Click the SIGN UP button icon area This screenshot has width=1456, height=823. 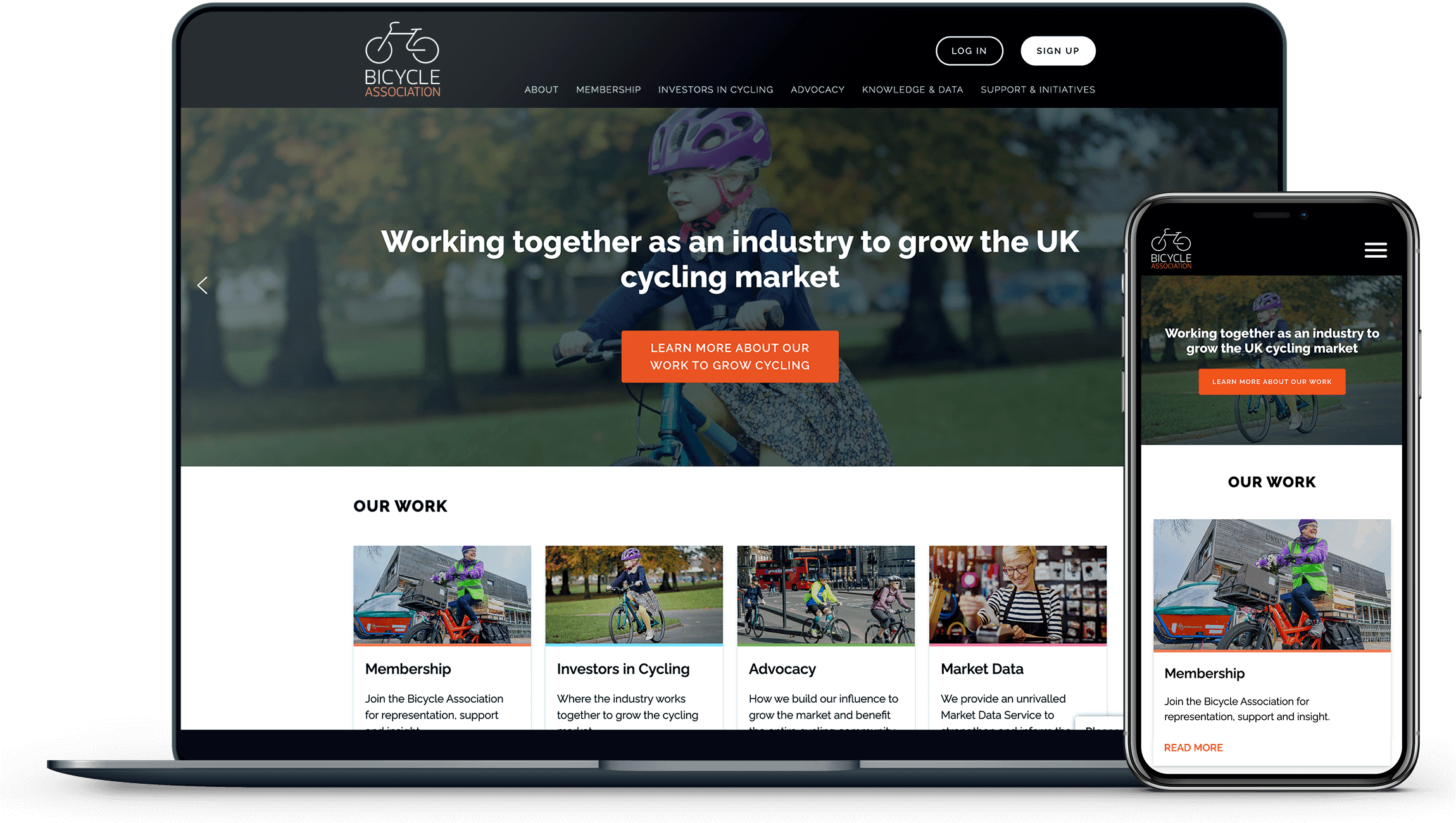point(1057,51)
